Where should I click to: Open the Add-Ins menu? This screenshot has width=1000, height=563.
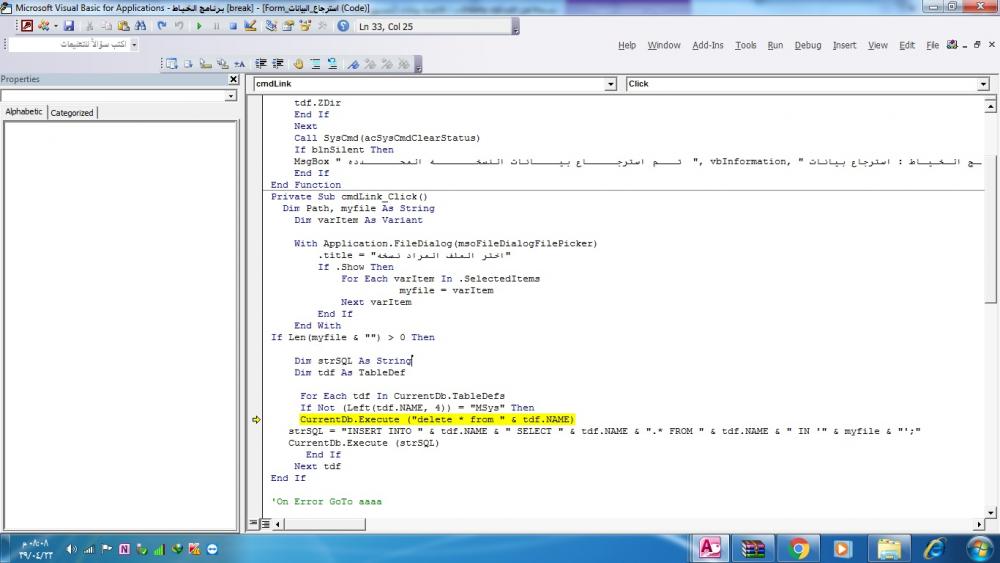coord(708,45)
